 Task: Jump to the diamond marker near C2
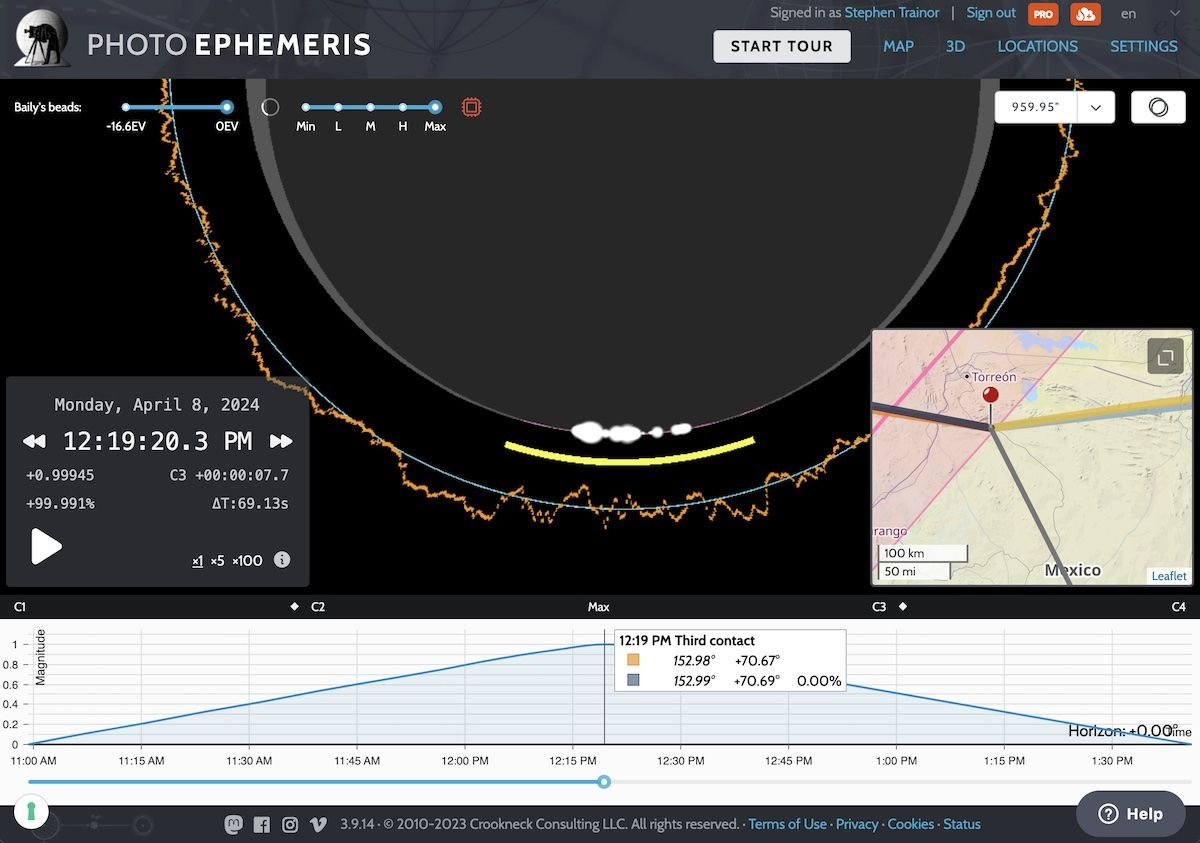(x=294, y=606)
